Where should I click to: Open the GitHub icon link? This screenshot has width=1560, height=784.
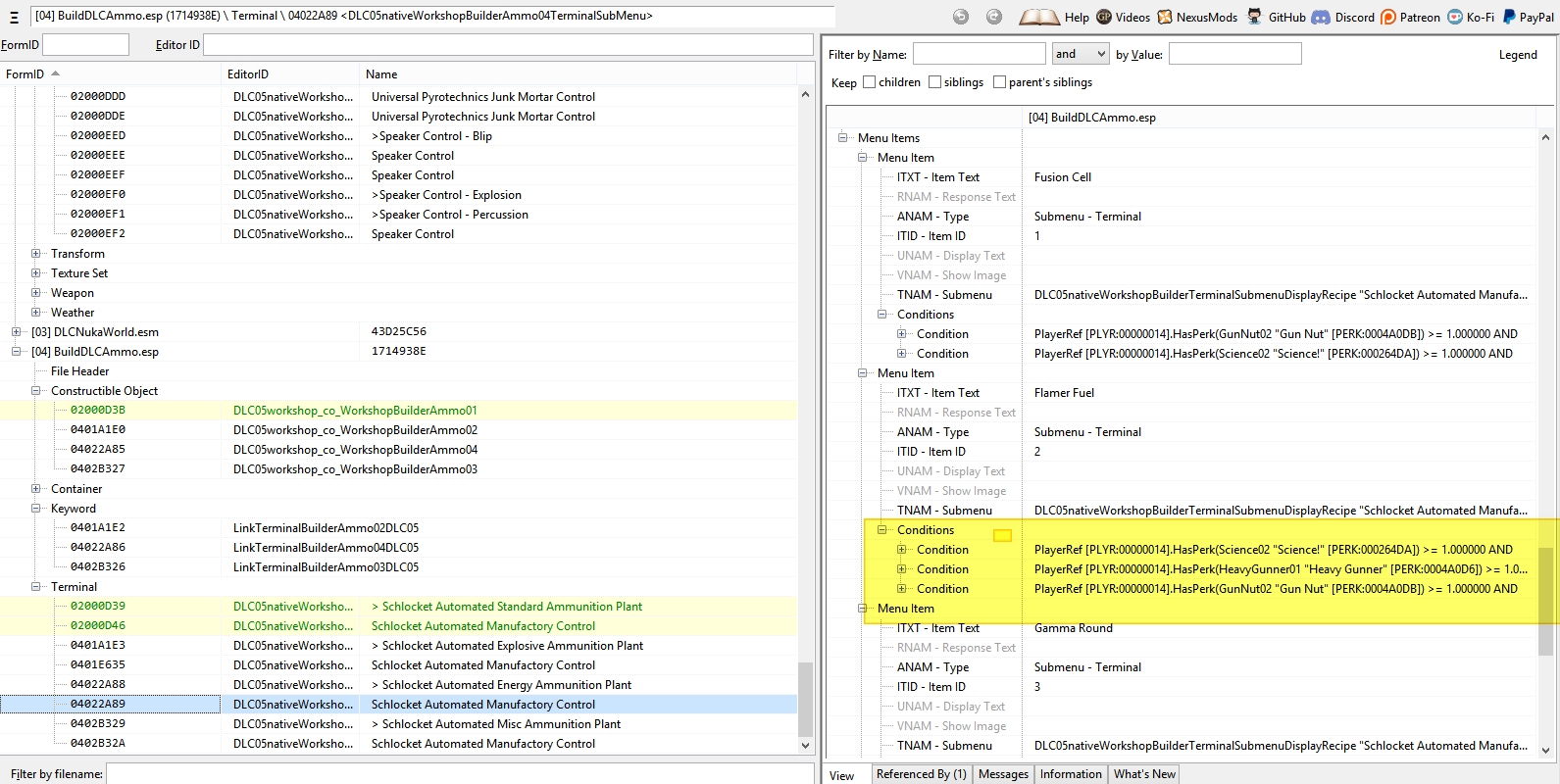coord(1254,17)
